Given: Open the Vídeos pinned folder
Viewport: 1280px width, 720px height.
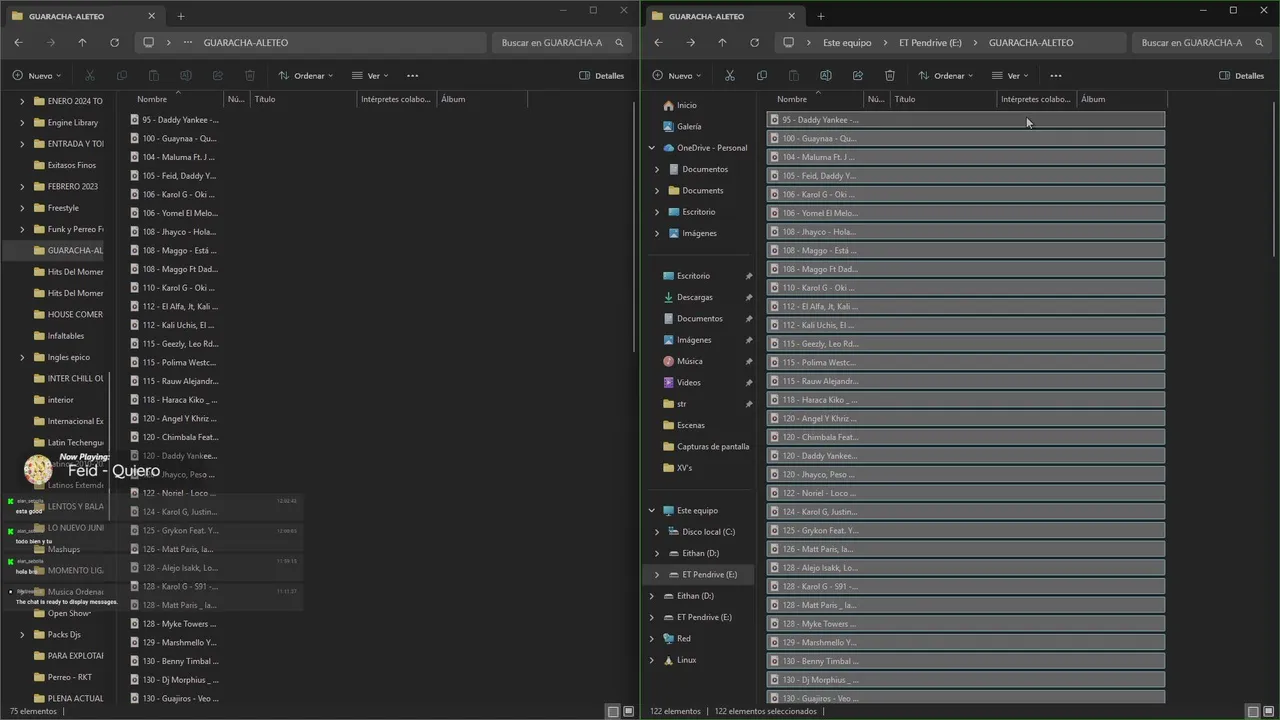Looking at the screenshot, I should pos(688,382).
